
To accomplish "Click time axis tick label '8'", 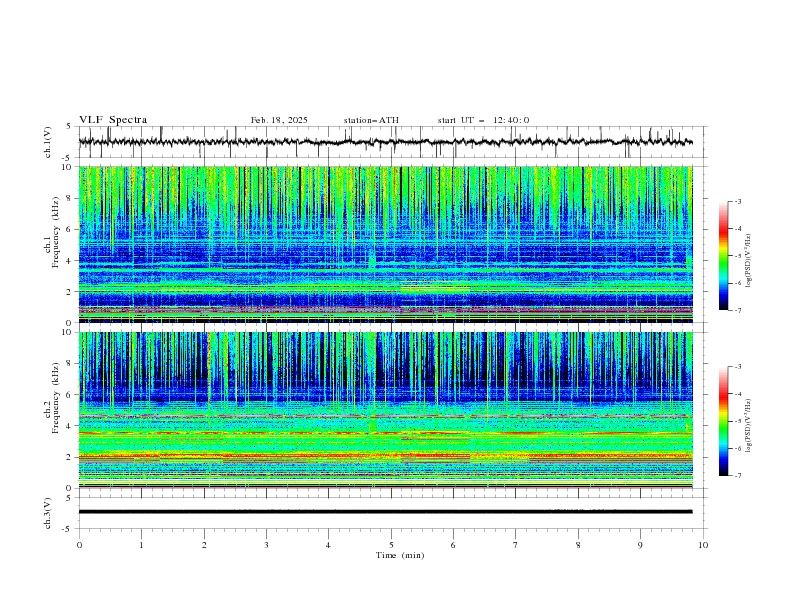I will tap(578, 545).
